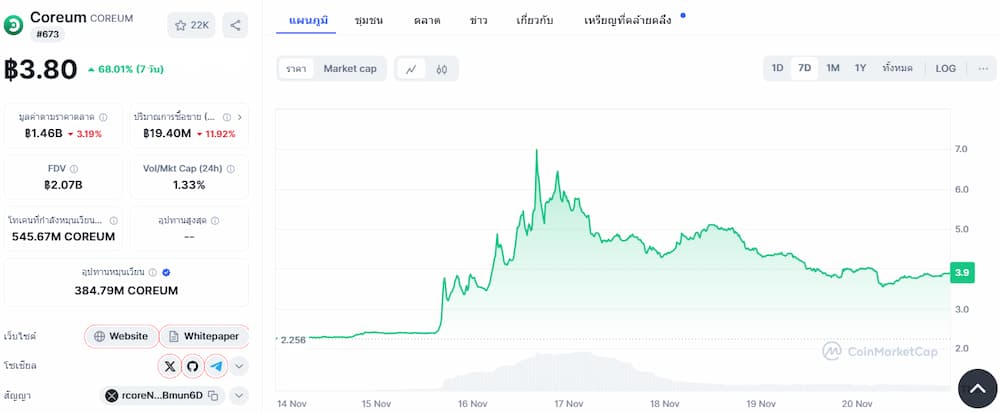Open the เหรียญที่คล้ายคลึง similar coins tab
1000x413 pixels.
tap(628, 20)
